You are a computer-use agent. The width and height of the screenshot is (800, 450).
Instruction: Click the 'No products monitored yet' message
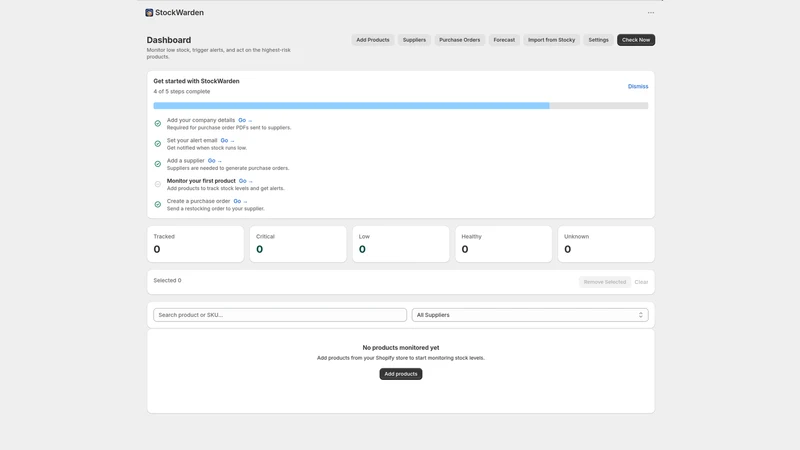tap(401, 347)
